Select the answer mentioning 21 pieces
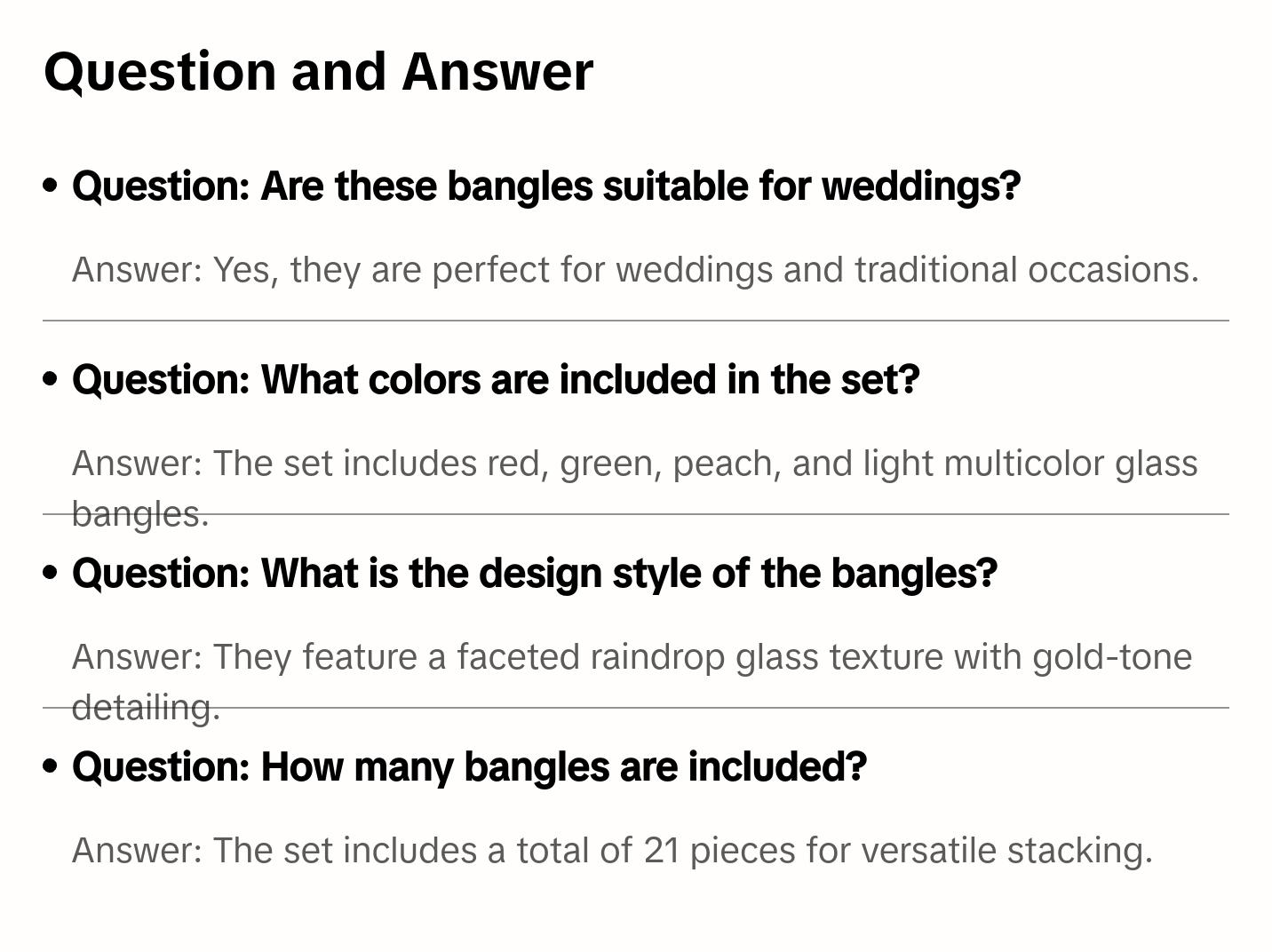The image size is (1272, 952). click(x=611, y=851)
